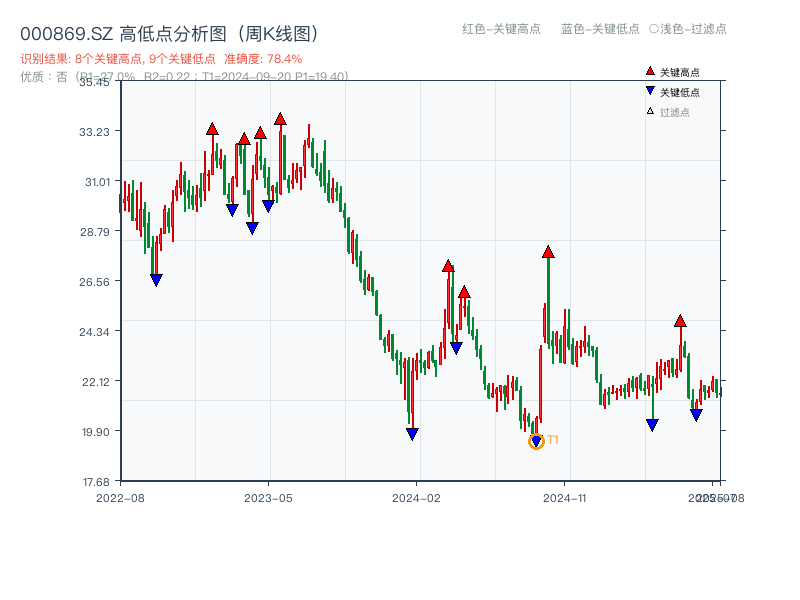
Task: Select the leftmost red key-high triangle marker
Action: pos(212,129)
